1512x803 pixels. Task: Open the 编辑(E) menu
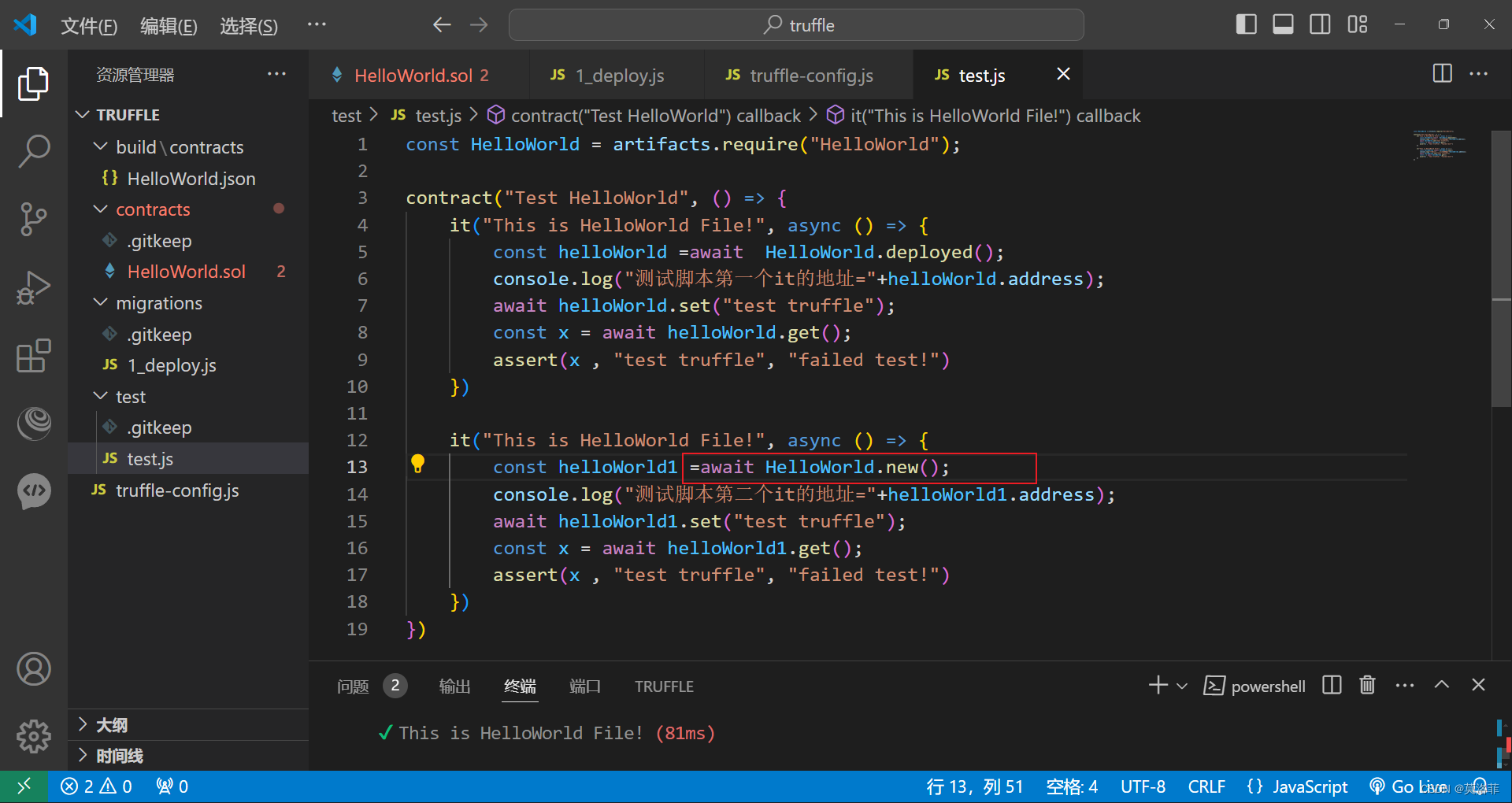[x=169, y=26]
